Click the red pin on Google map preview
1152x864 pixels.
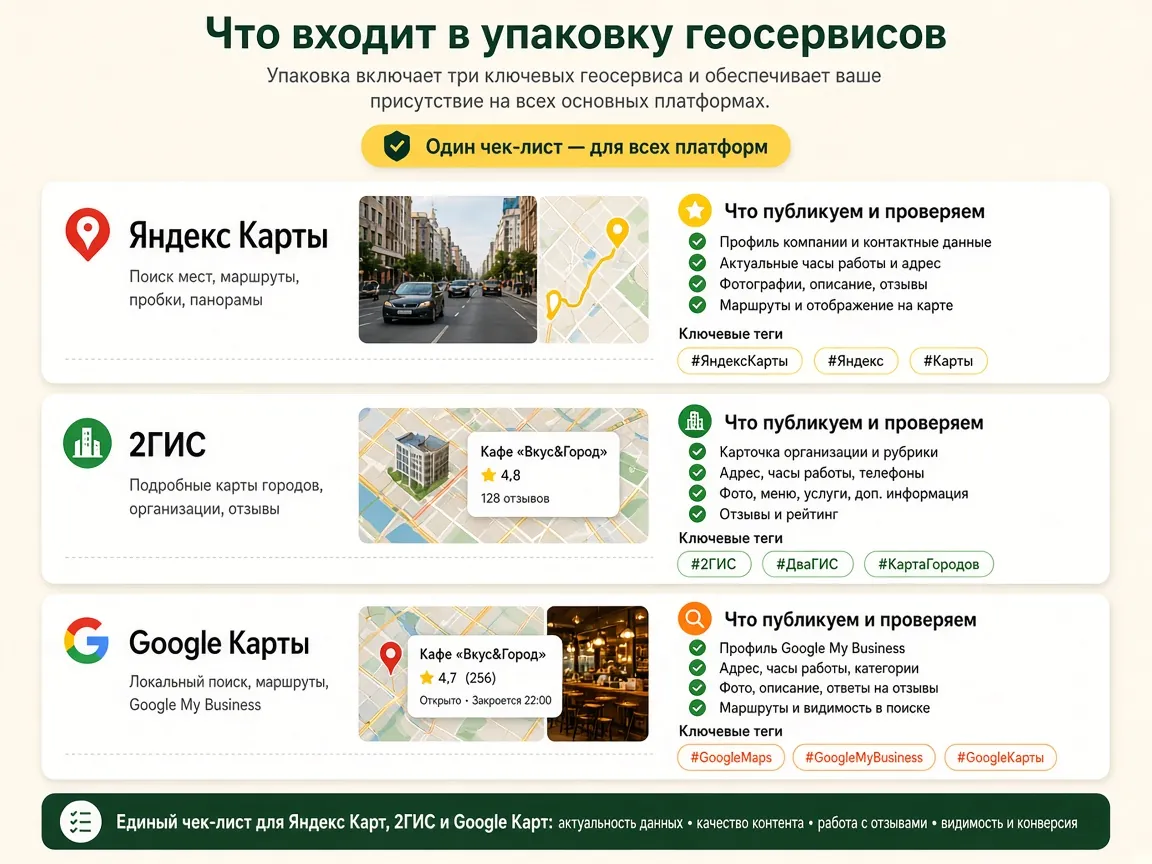(x=390, y=657)
